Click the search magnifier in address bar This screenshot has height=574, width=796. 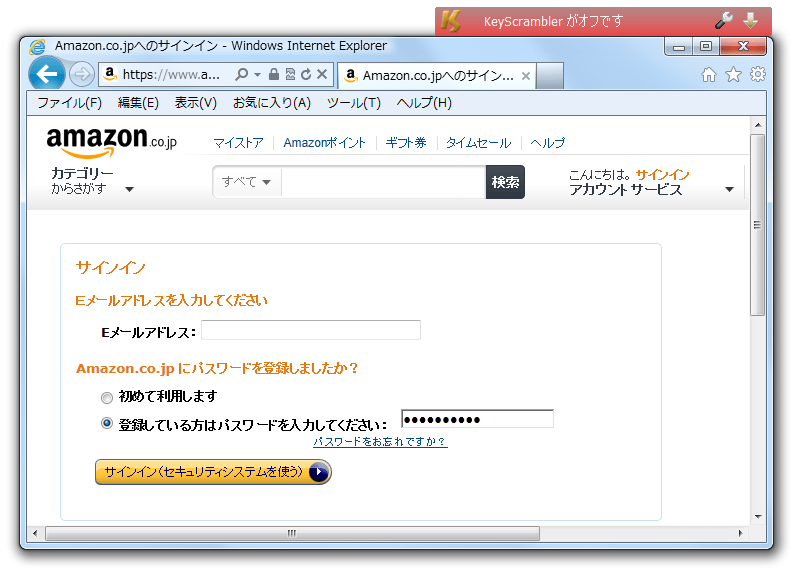point(242,75)
